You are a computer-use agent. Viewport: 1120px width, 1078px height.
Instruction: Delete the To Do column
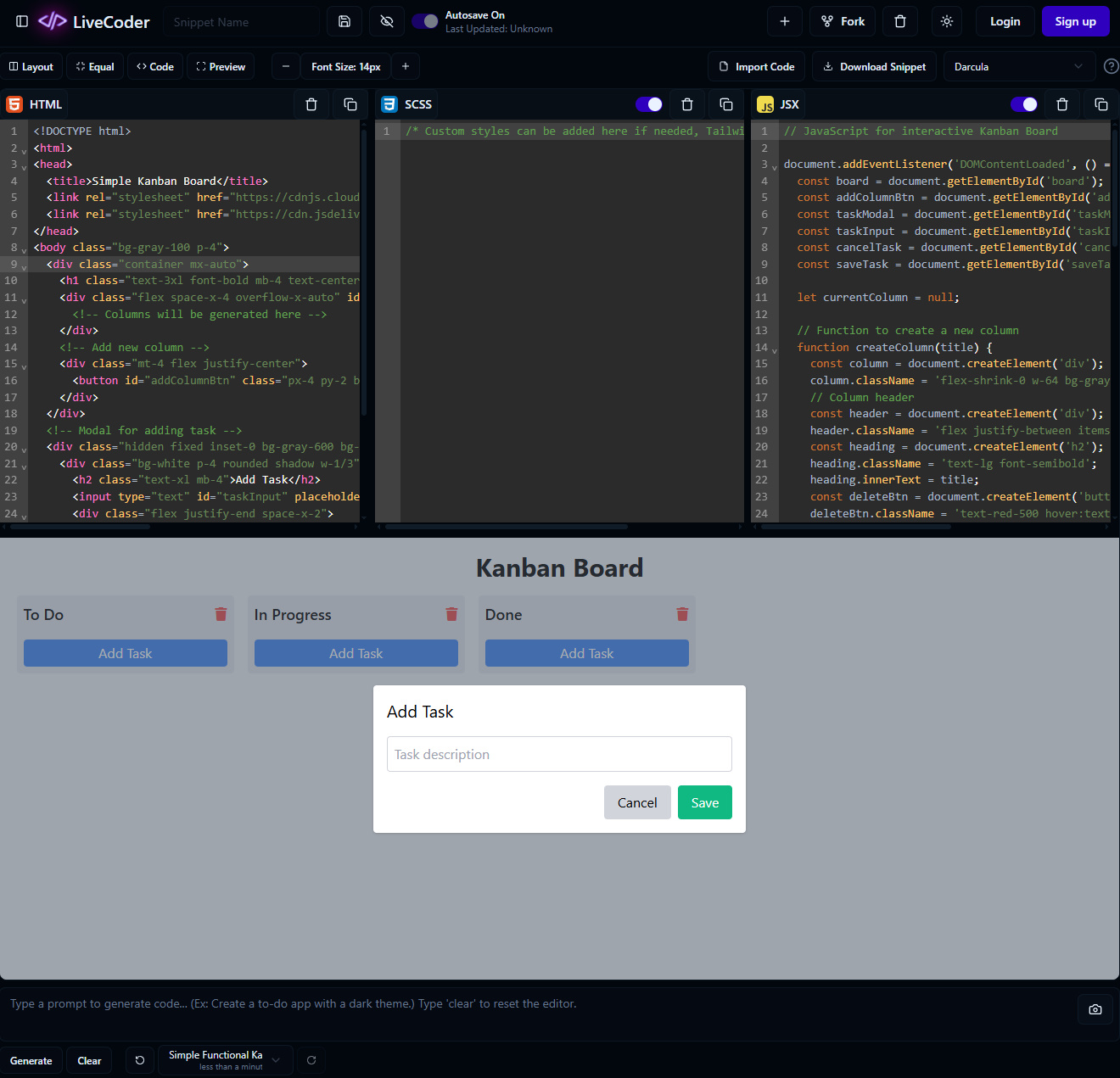221,614
